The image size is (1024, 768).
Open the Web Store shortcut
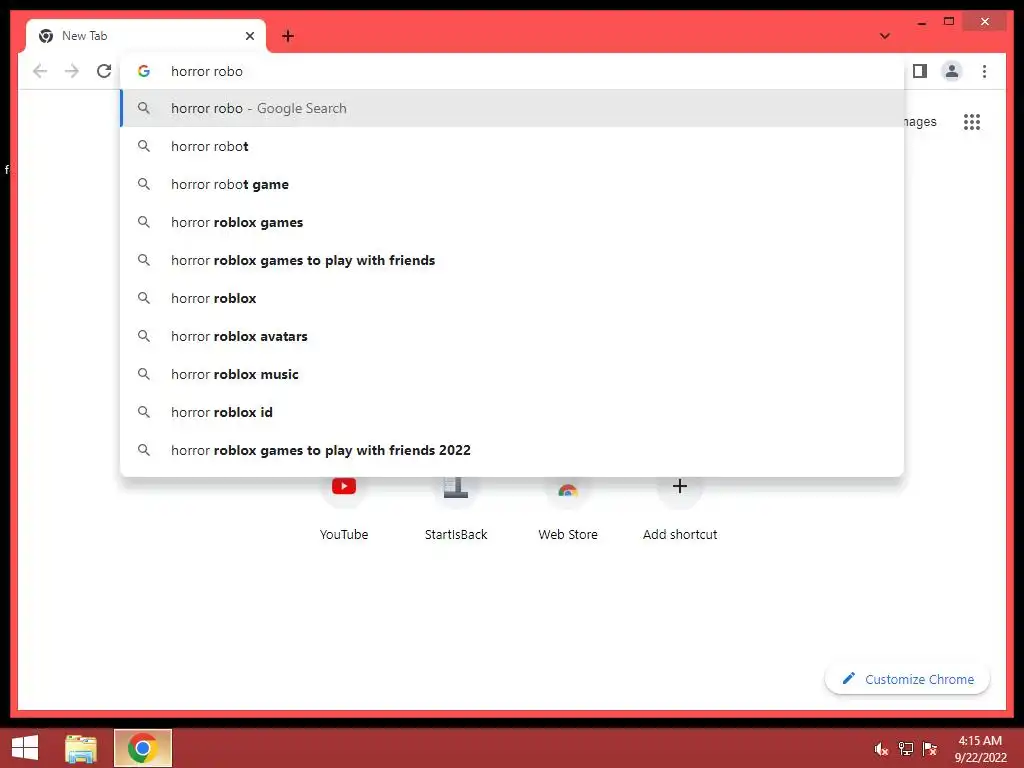click(568, 509)
